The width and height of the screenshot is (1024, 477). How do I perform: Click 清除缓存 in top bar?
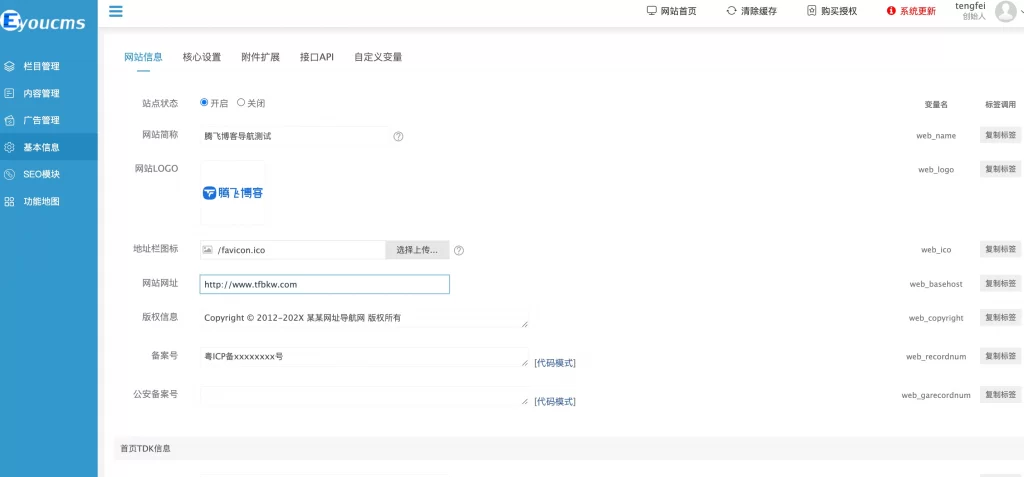pyautogui.click(x=759, y=10)
